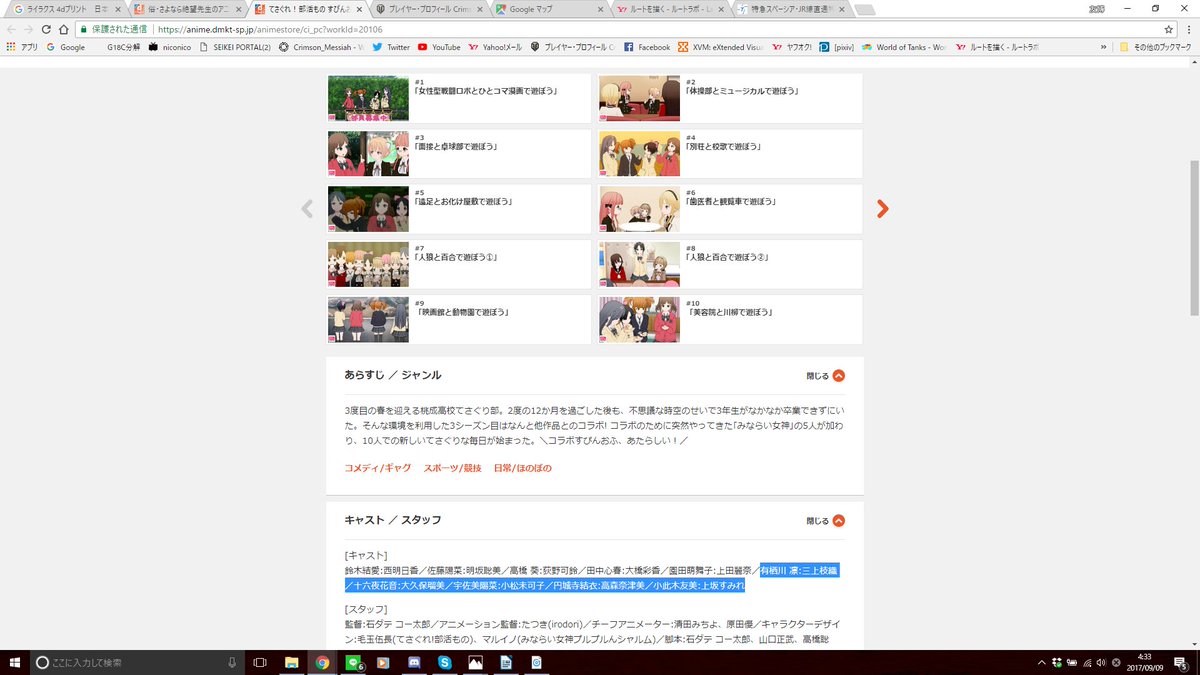1200x675 pixels.
Task: Select episode #10 美容院と川柳で遊ぼう title
Action: [731, 313]
